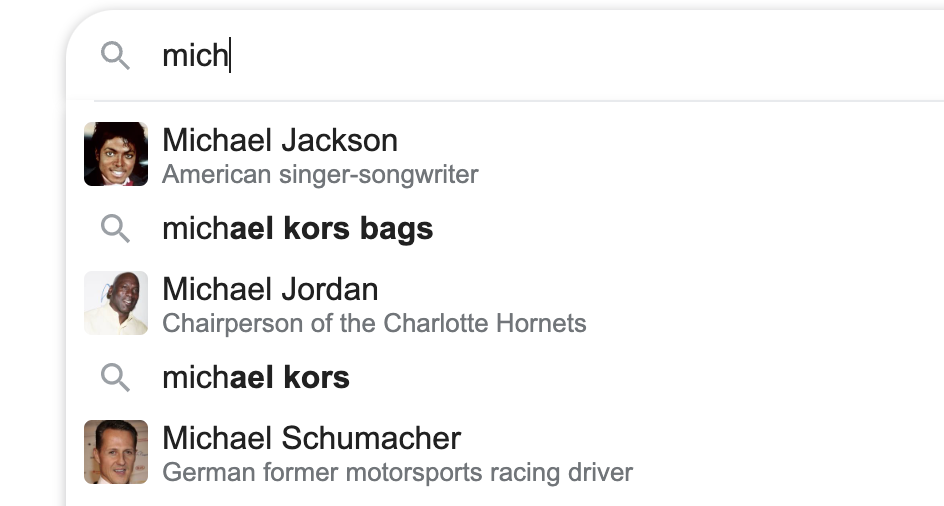This screenshot has height=506, width=944.
Task: Click search icon next to 'michael kors' suggestion
Action: click(x=115, y=378)
